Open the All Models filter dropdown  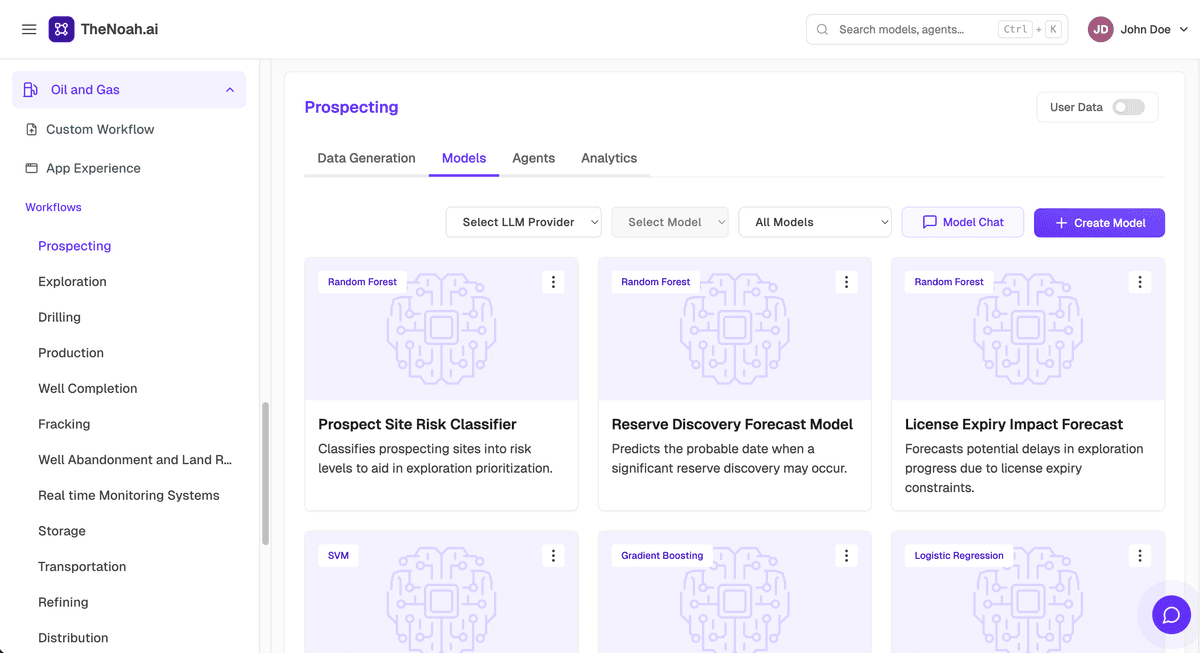pyautogui.click(x=815, y=222)
